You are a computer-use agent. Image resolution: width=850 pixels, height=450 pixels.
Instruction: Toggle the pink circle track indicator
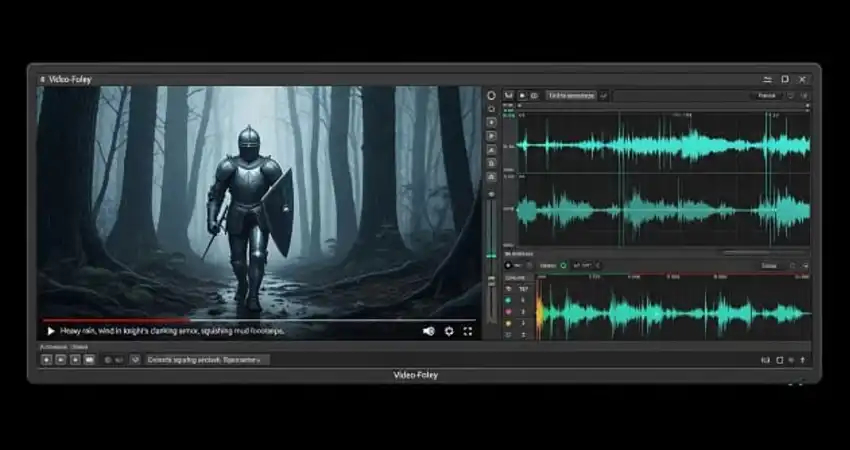pos(508,311)
